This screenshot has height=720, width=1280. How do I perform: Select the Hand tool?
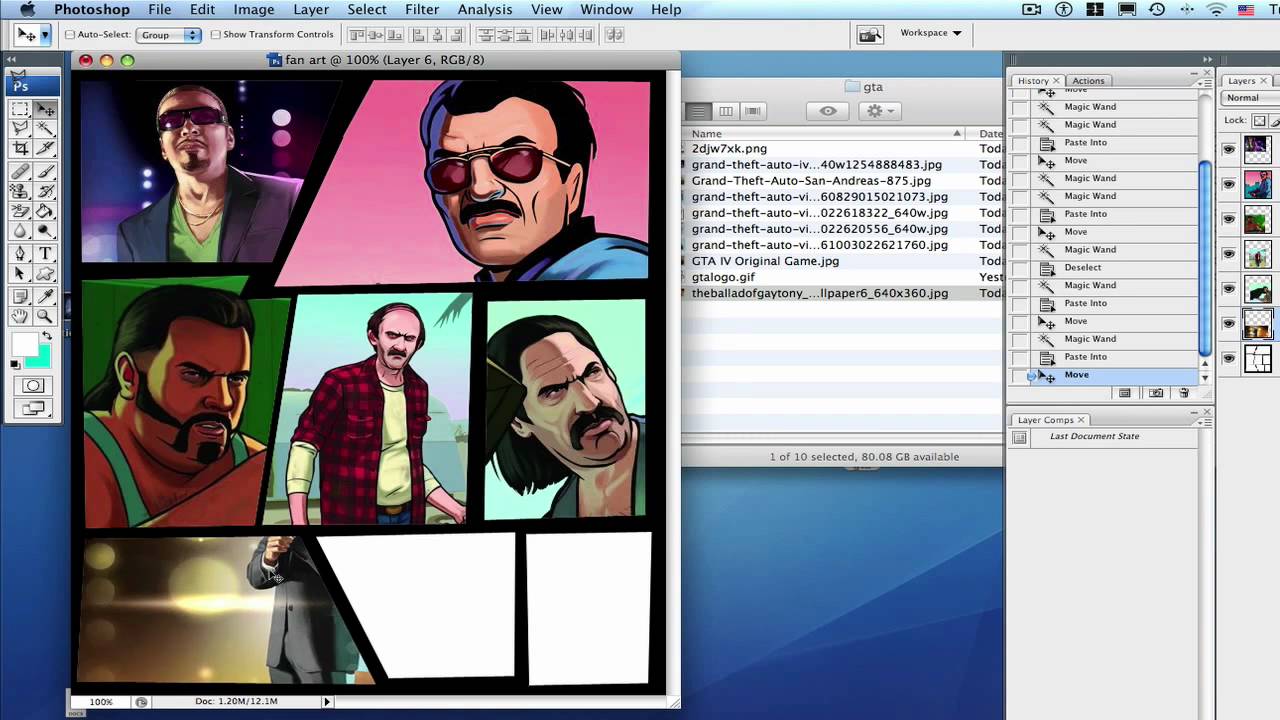pyautogui.click(x=20, y=316)
